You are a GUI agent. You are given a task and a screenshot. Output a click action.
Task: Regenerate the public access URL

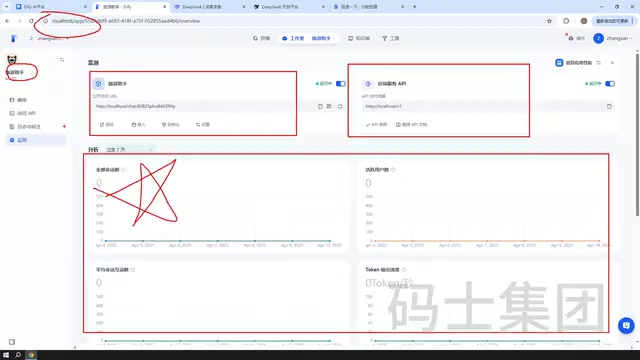340,107
